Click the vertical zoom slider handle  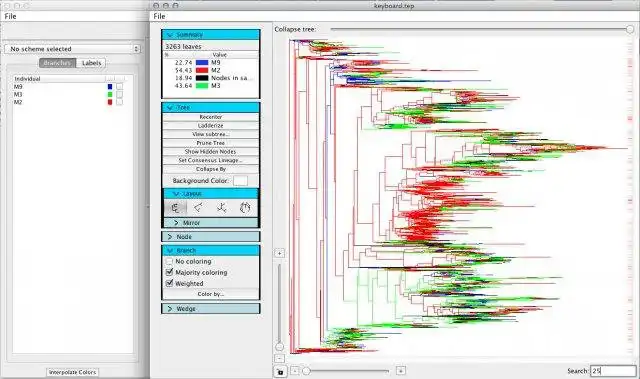click(280, 347)
